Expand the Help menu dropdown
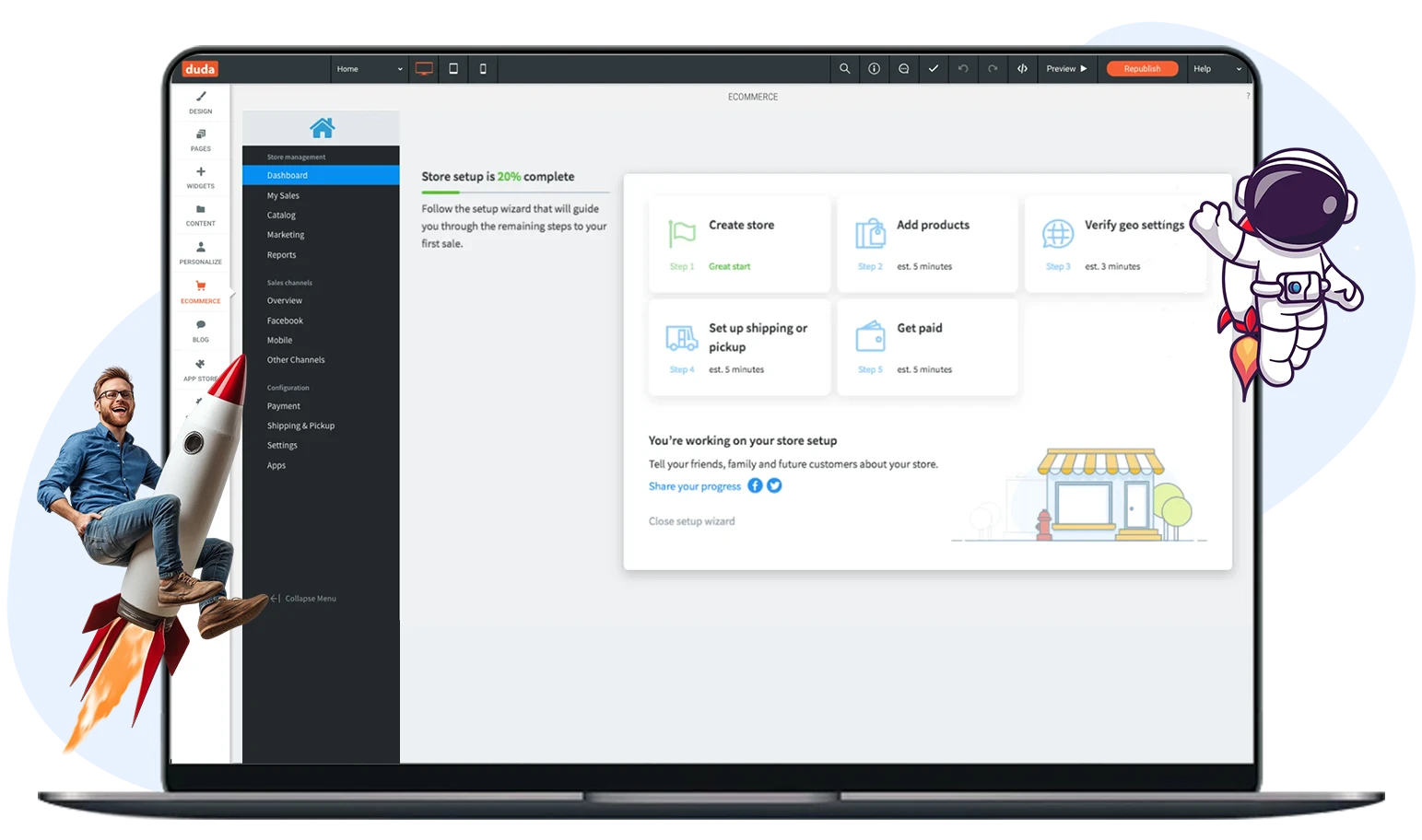Image resolution: width=1422 pixels, height=840 pixels. 1216,69
